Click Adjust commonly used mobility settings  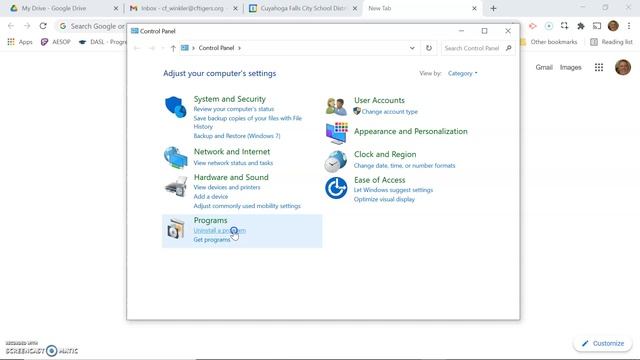pos(247,206)
